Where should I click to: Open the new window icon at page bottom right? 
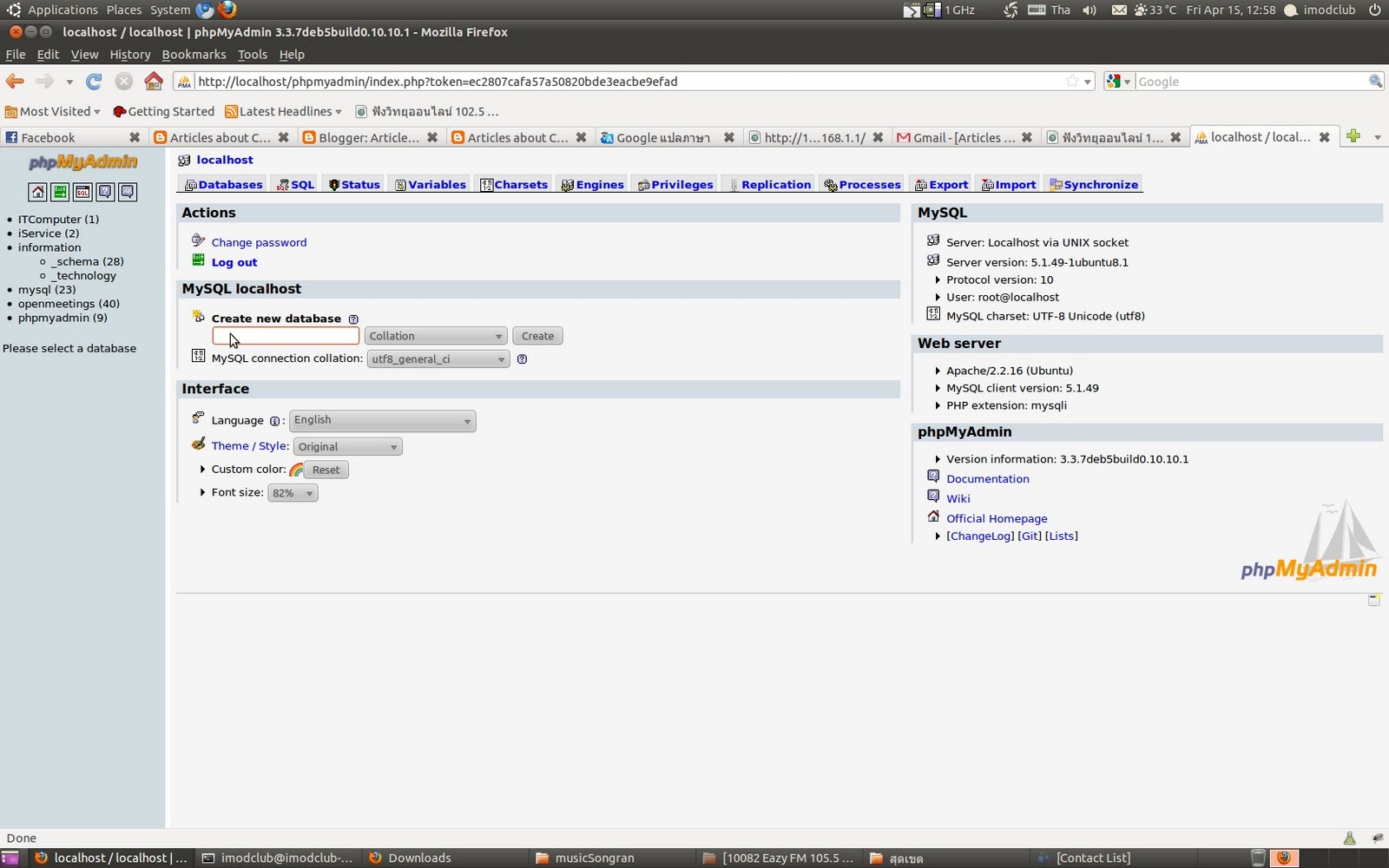(1374, 600)
